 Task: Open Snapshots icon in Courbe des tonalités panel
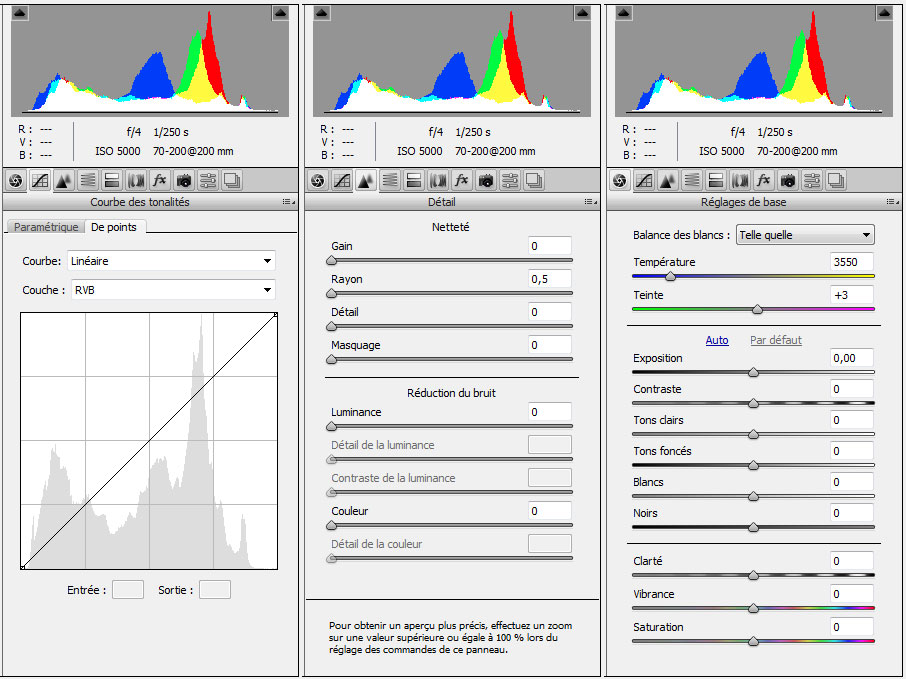232,181
